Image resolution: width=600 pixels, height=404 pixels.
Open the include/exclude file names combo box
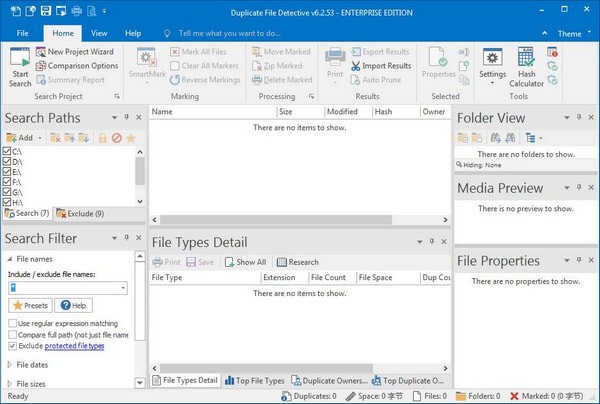coord(121,288)
